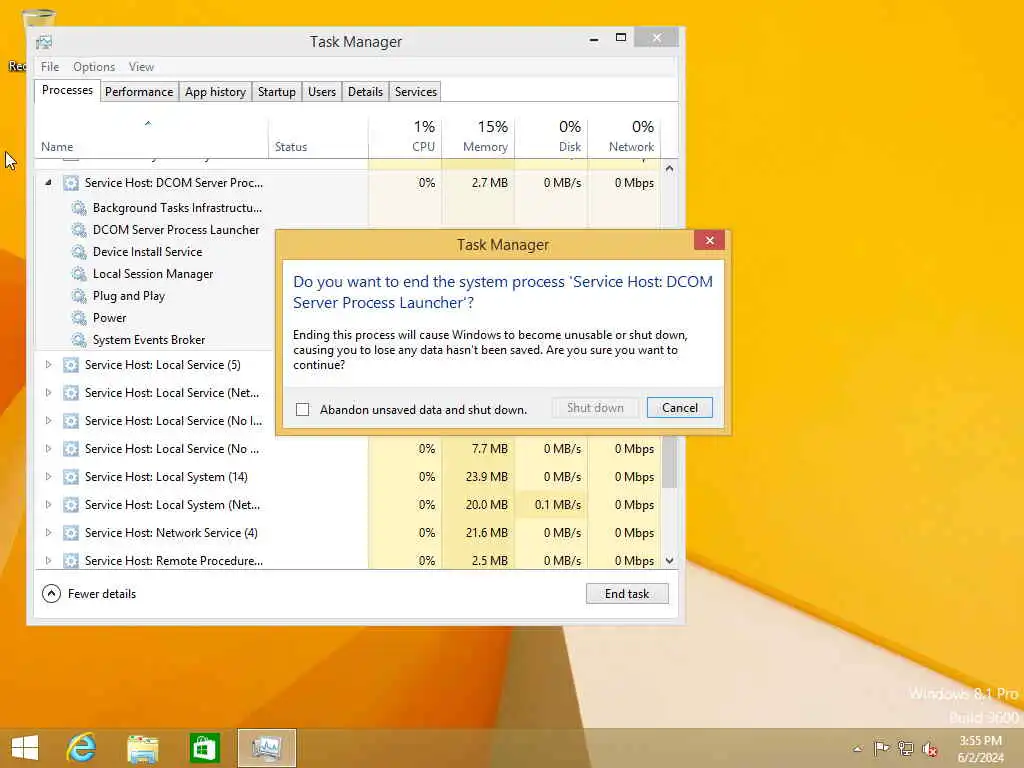
Task: Open the Windows Store taskbar icon
Action: 204,748
